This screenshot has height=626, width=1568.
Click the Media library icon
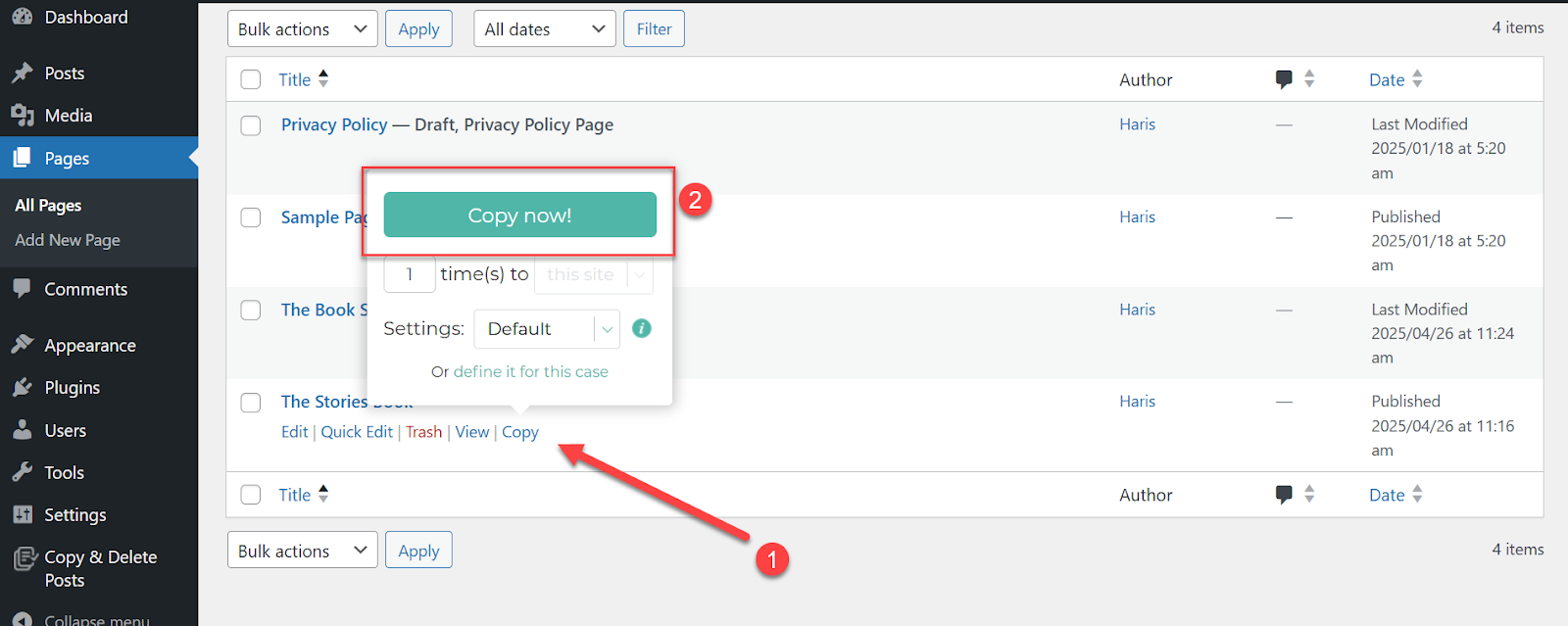pyautogui.click(x=22, y=116)
